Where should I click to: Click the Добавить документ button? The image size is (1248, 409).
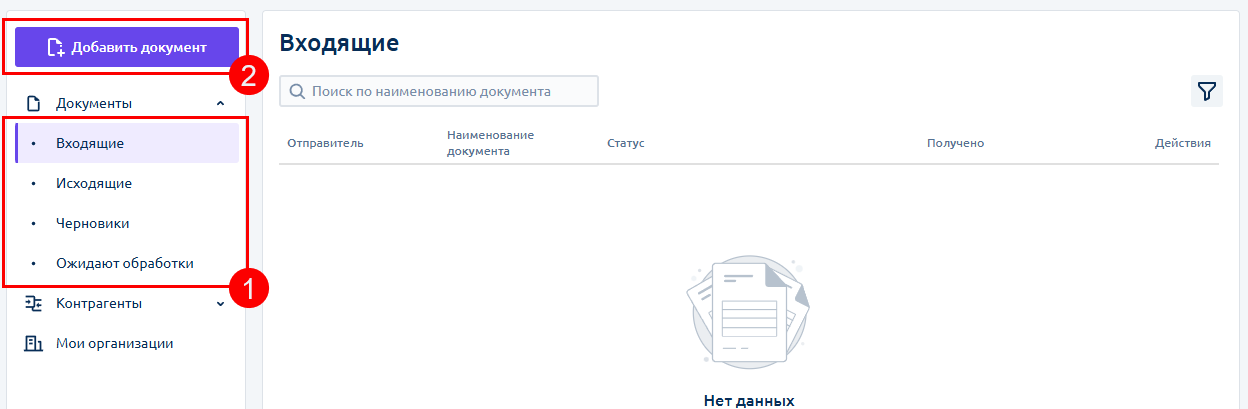pos(127,47)
